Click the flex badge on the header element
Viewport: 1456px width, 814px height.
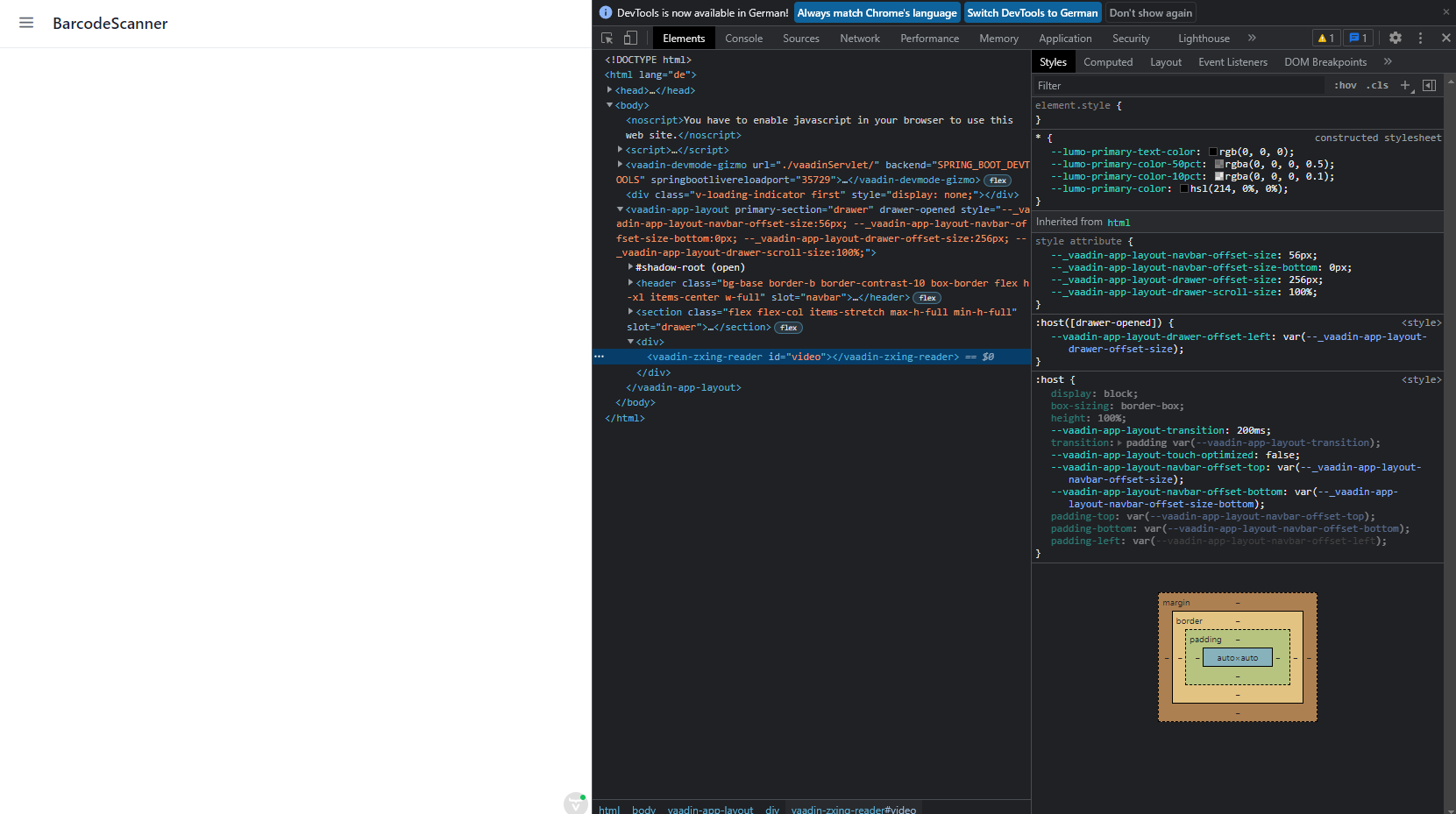tap(927, 298)
